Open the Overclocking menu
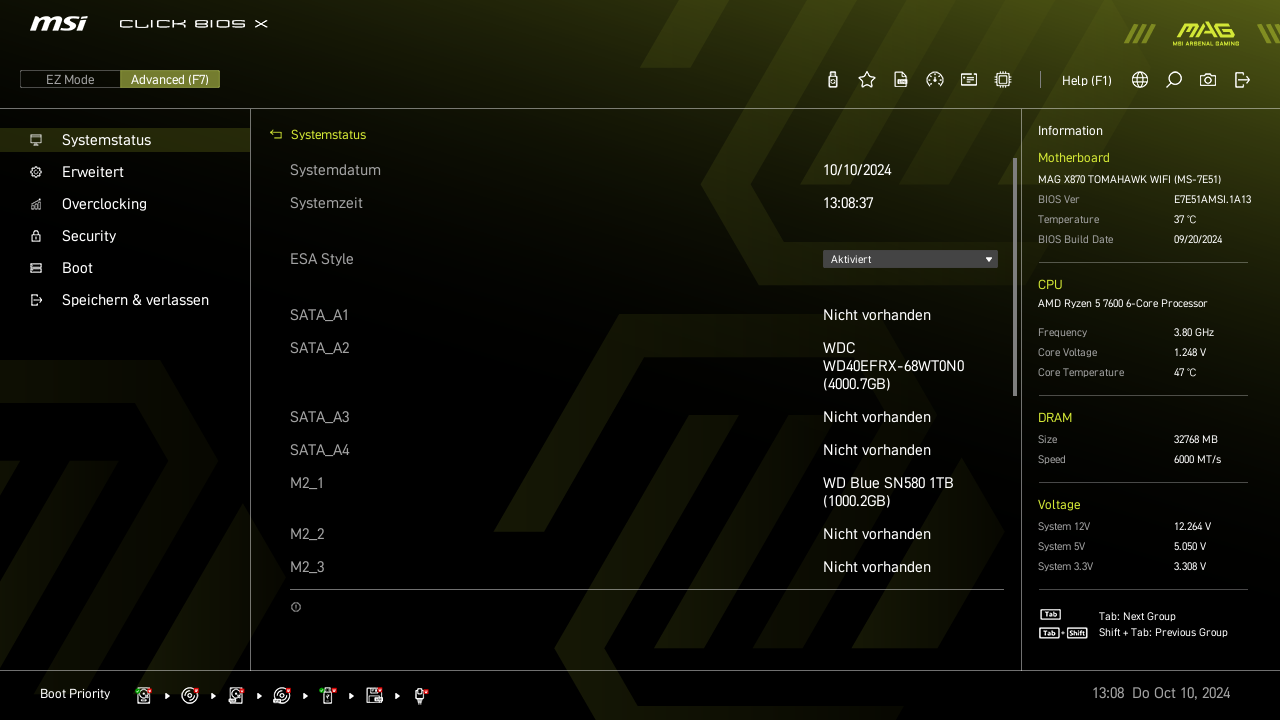Screen dimensions: 1280x720 click(x=104, y=204)
